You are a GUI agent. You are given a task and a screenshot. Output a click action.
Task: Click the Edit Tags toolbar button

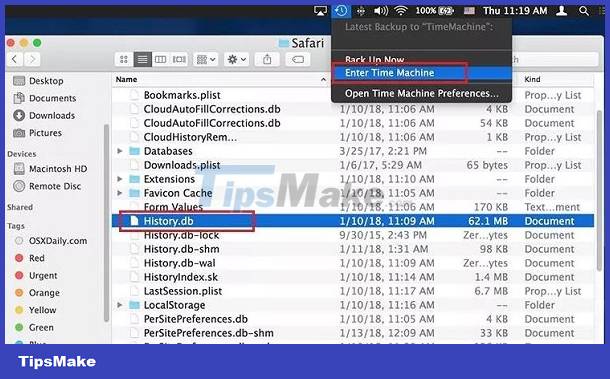(298, 60)
